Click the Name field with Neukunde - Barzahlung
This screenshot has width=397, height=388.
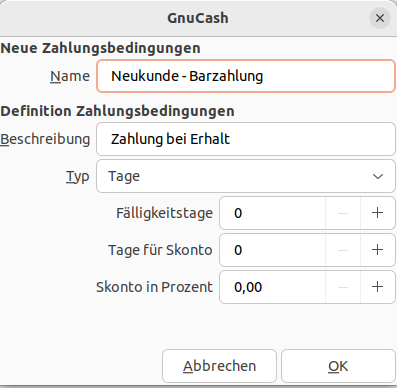coord(246,76)
